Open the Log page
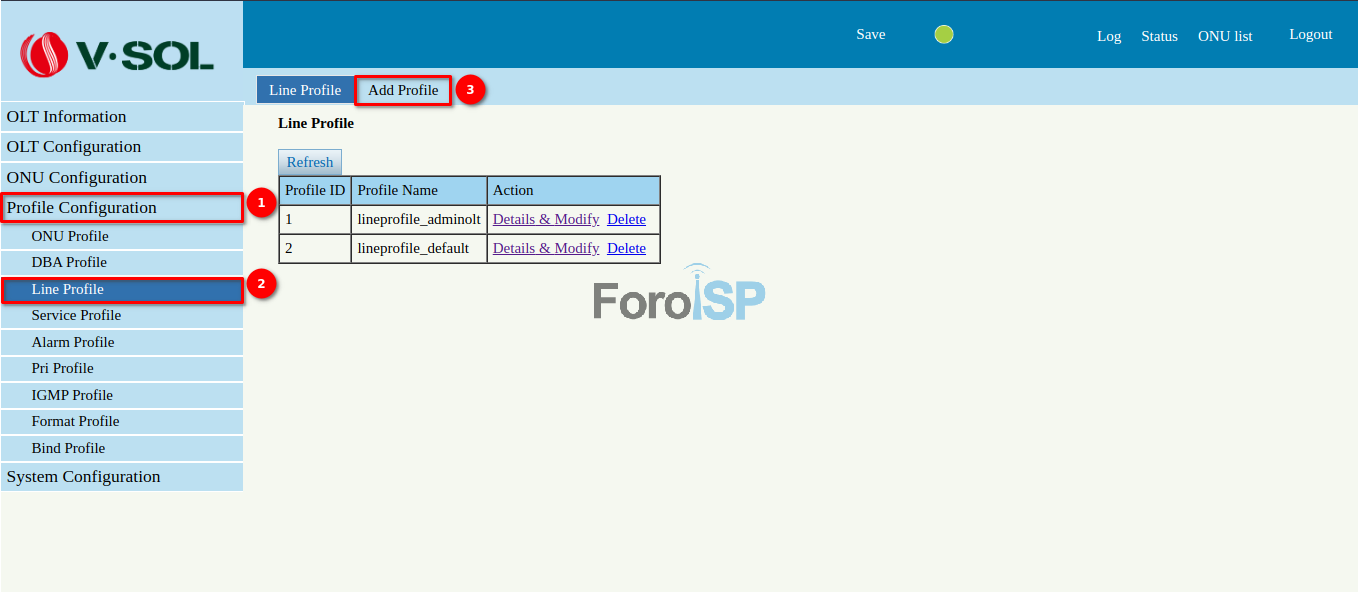The width and height of the screenshot is (1358, 592). (x=1109, y=36)
